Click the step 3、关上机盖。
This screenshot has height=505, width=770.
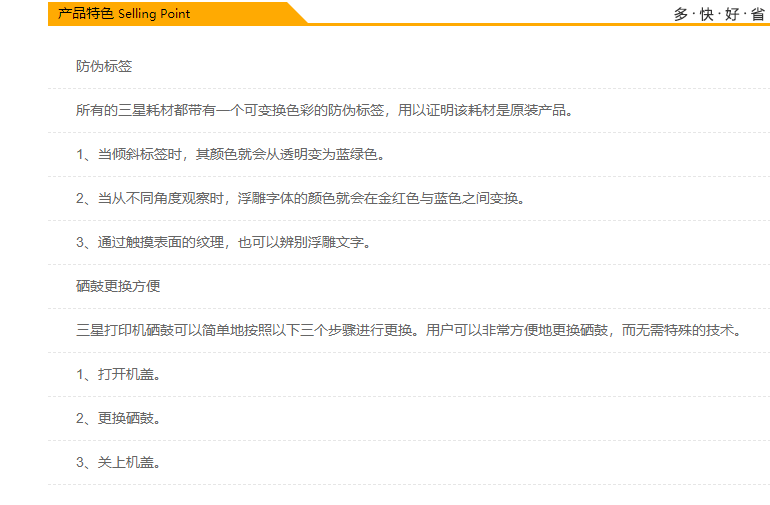(x=118, y=462)
